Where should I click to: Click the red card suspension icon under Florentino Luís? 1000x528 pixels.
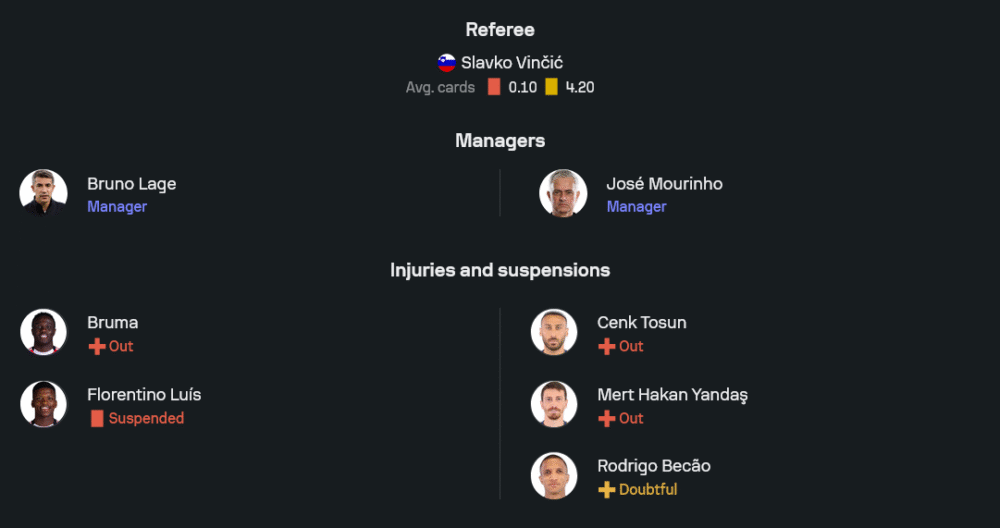coord(97,419)
